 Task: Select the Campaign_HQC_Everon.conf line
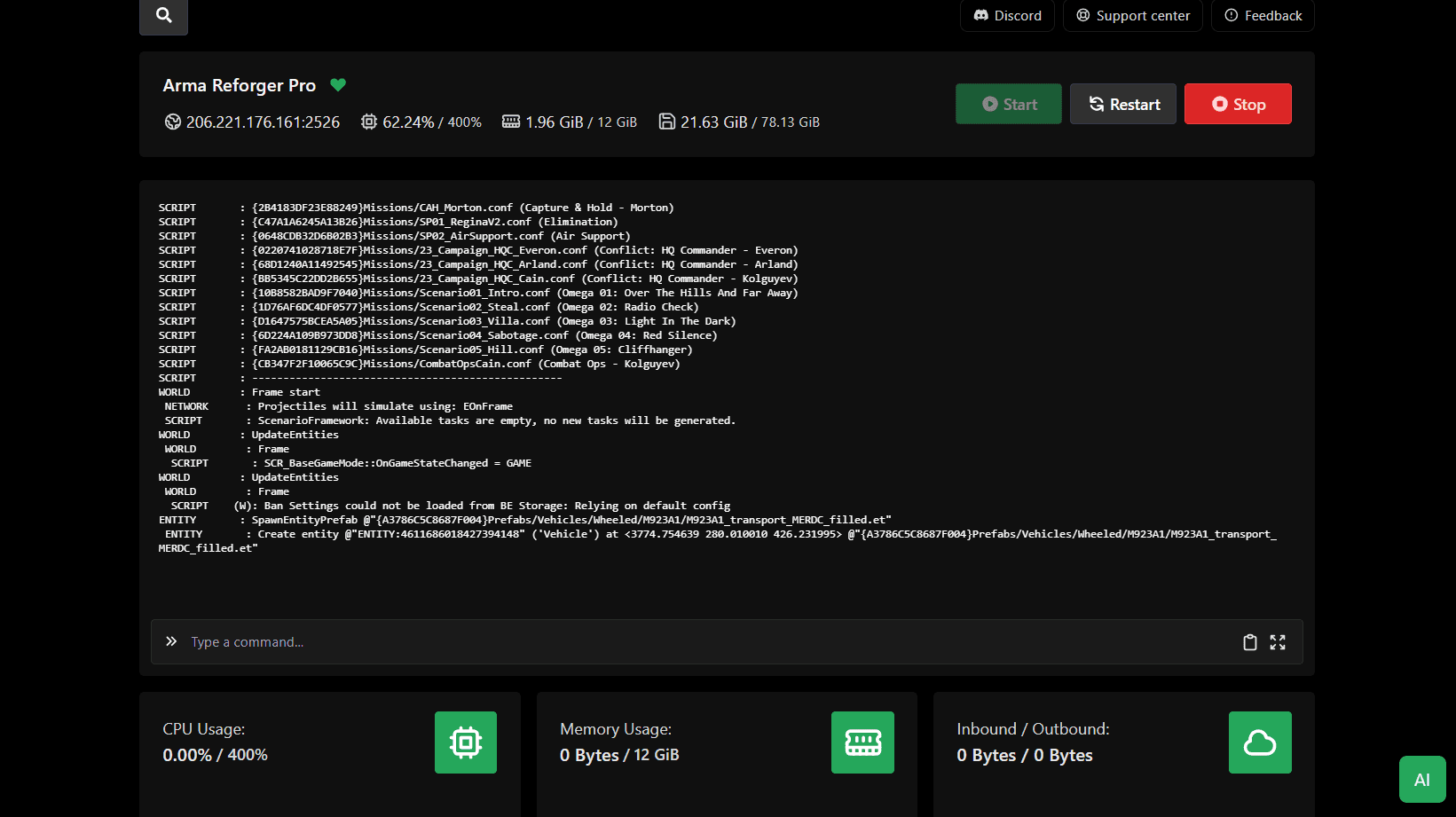click(478, 250)
